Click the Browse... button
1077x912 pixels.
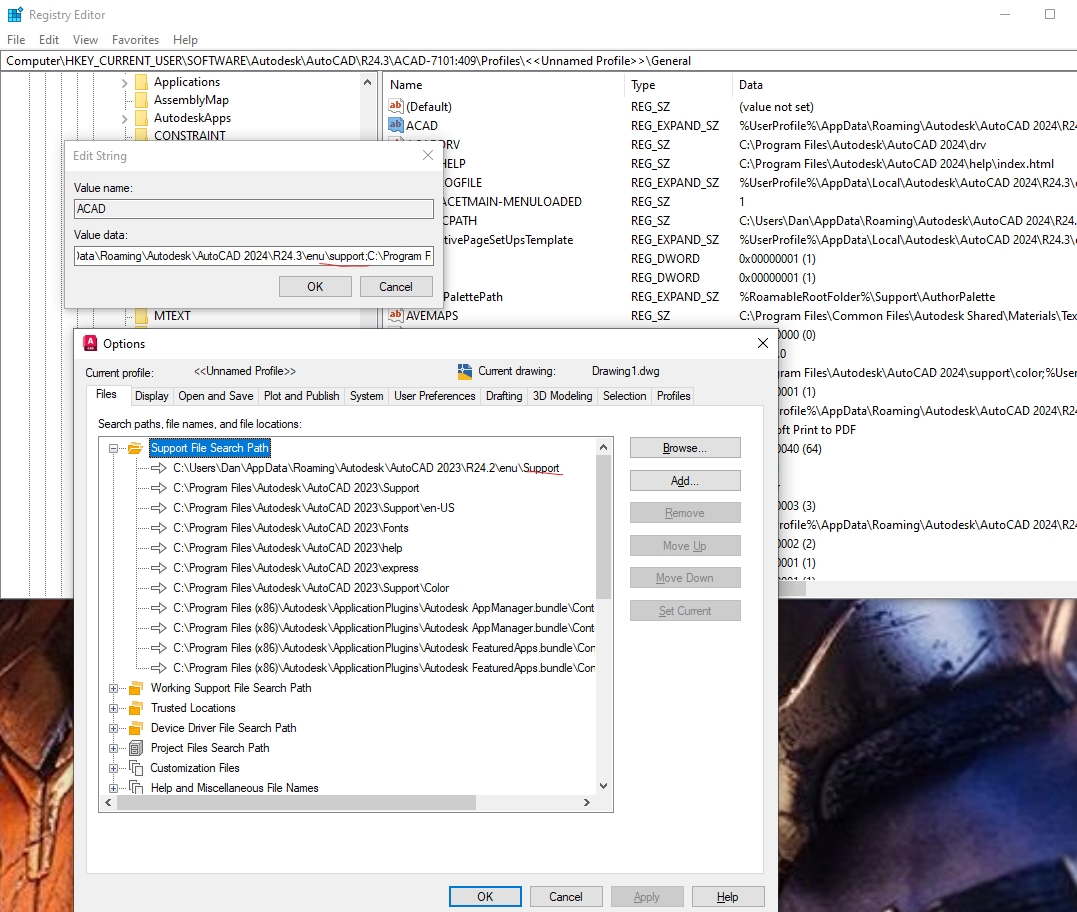click(685, 448)
